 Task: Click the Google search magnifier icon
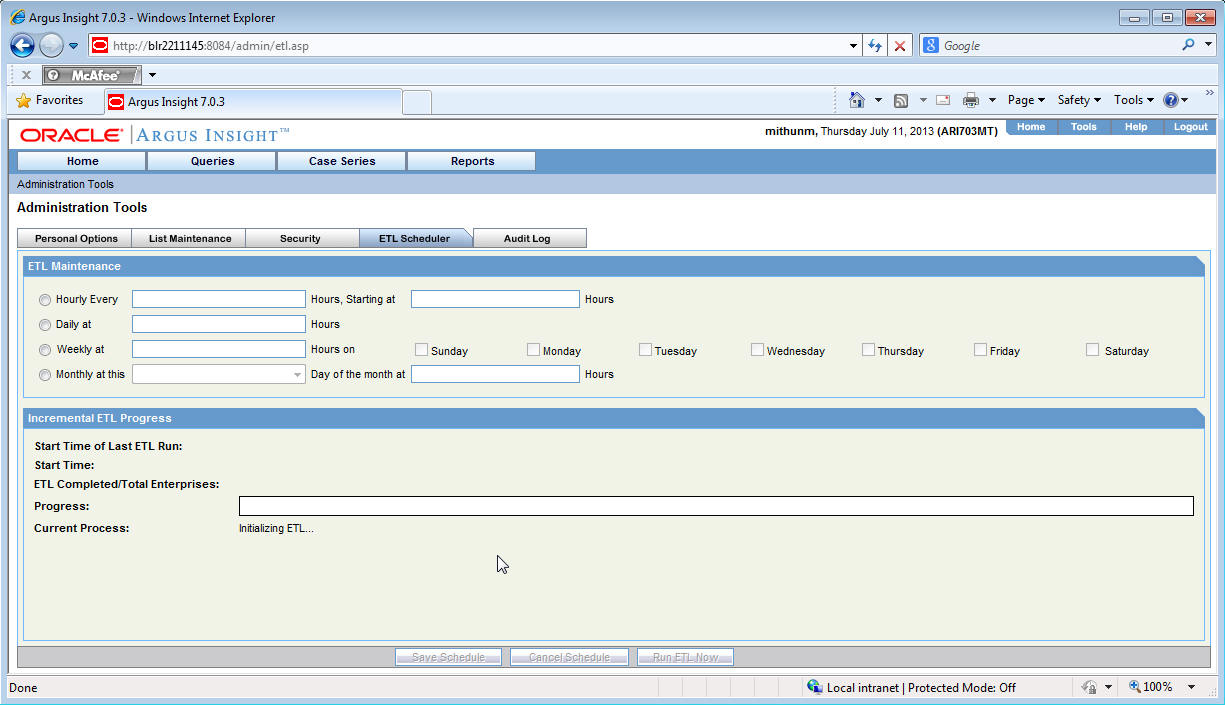[x=1187, y=45]
